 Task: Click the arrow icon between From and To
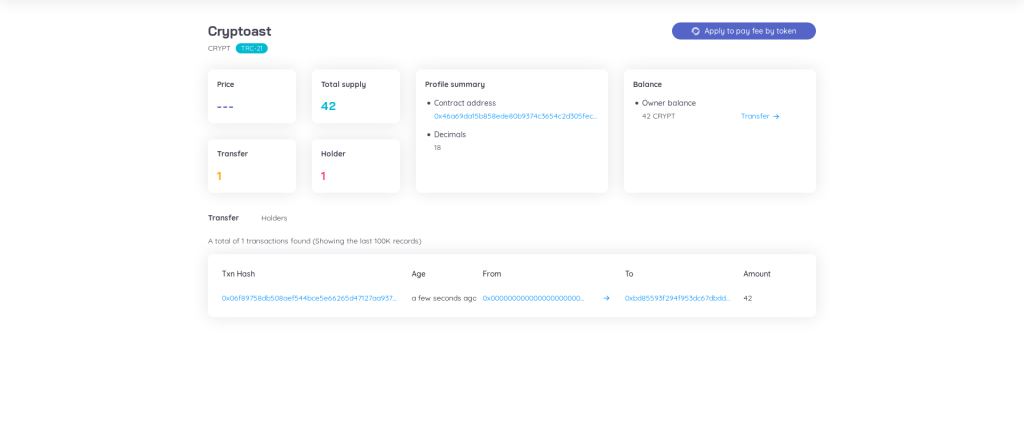(606, 298)
